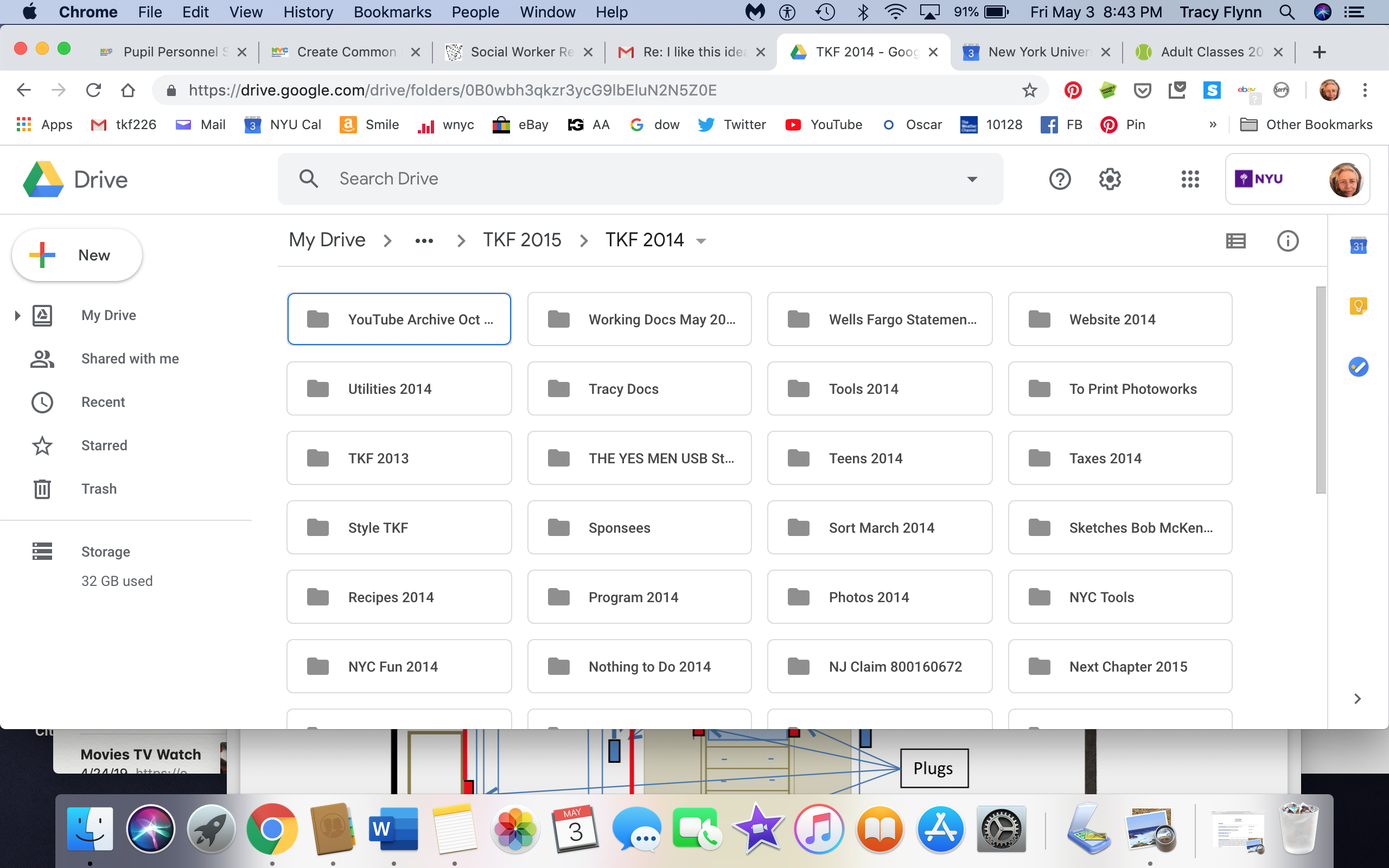Click the grid view toggle icon
This screenshot has width=1389, height=868.
[x=1237, y=240]
